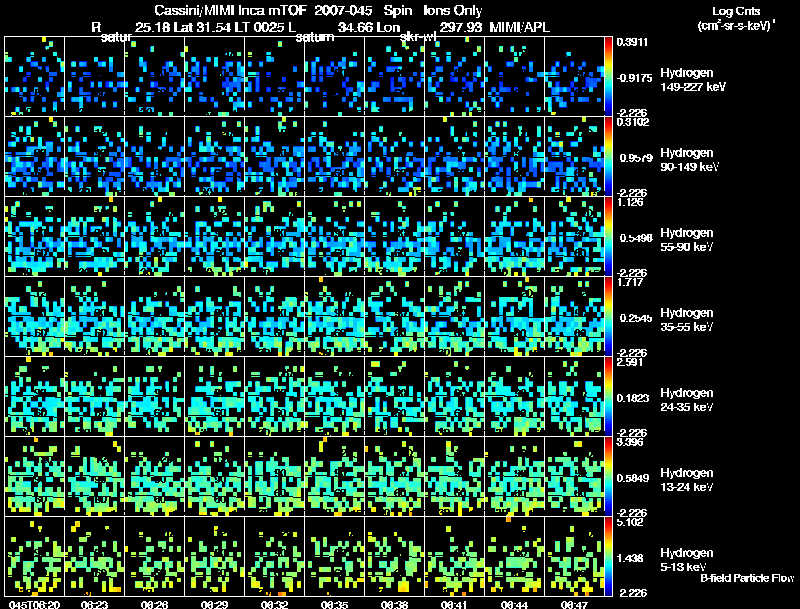
Task: Click the 'Hydrogen 149-227 keV' row label
Action: (x=692, y=80)
